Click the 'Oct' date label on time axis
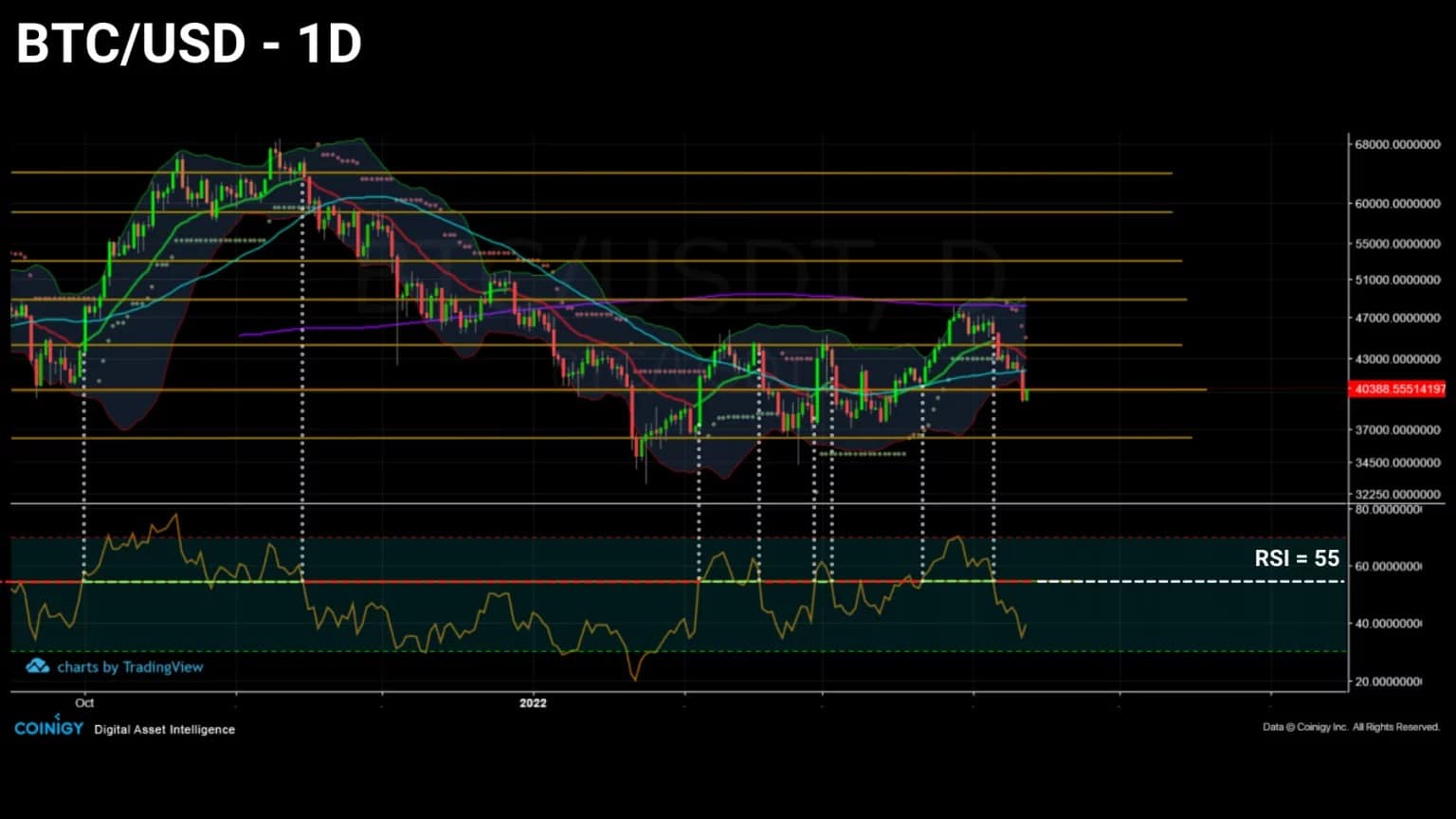Screen dimensions: 1456x819 coord(84,703)
